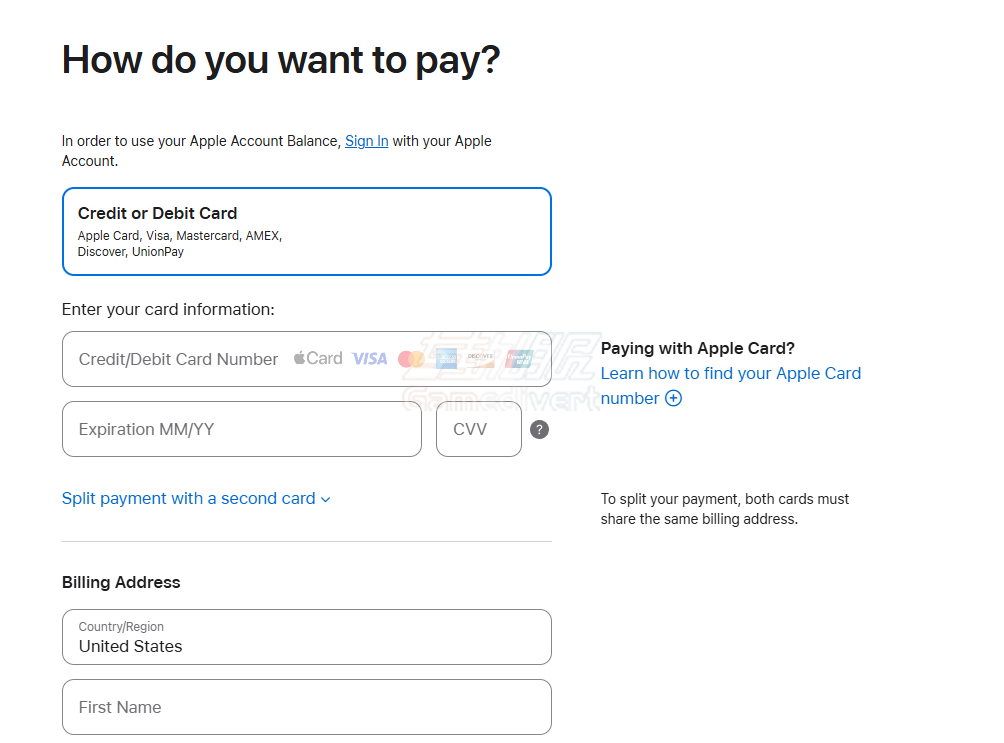Open the CVV help question mark icon
The image size is (1004, 743).
coord(539,429)
